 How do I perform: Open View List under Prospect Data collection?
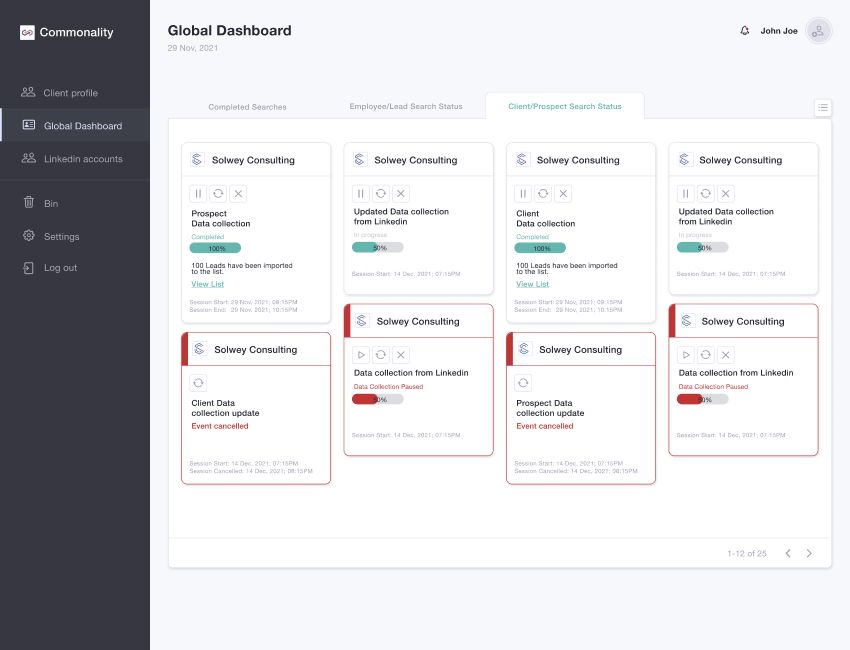coord(208,284)
